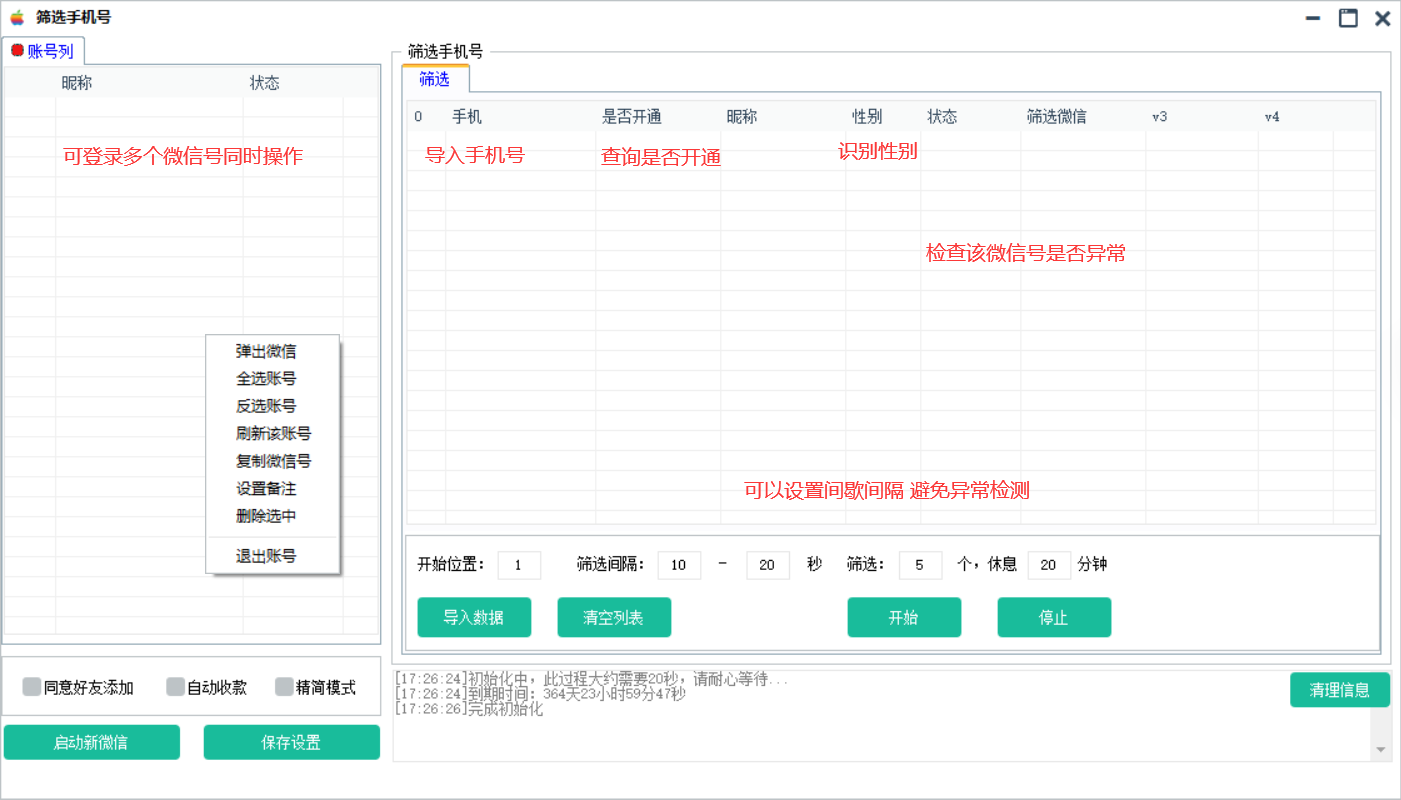Click the 开始 button
Viewport: 1401px width, 800px height.
pos(904,617)
